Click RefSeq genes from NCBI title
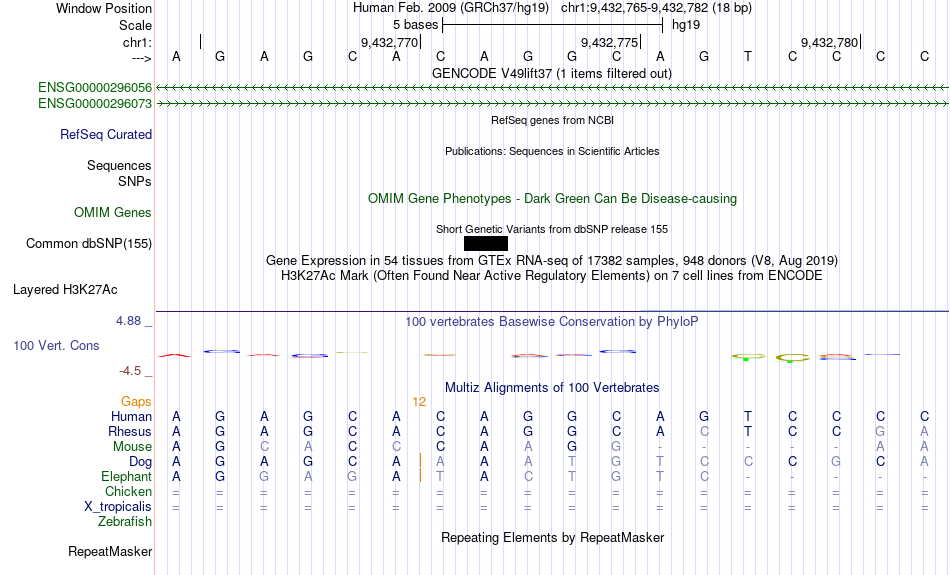 point(553,120)
